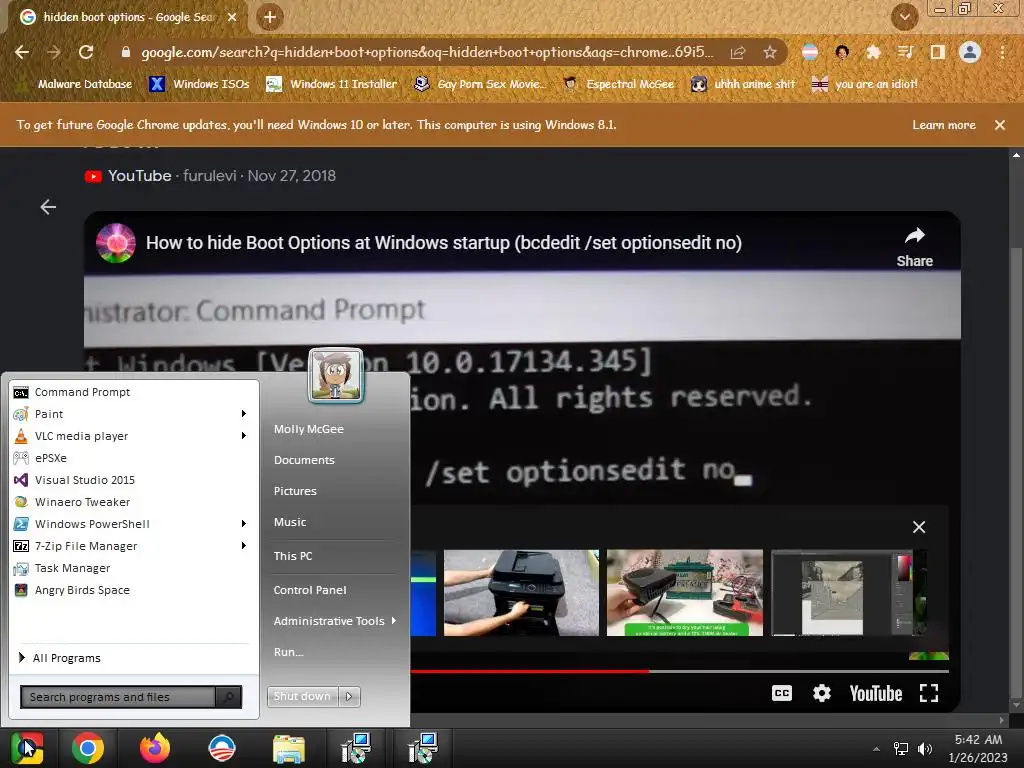The height and width of the screenshot is (768, 1024).
Task: Open This PC from Start menu
Action: point(293,556)
